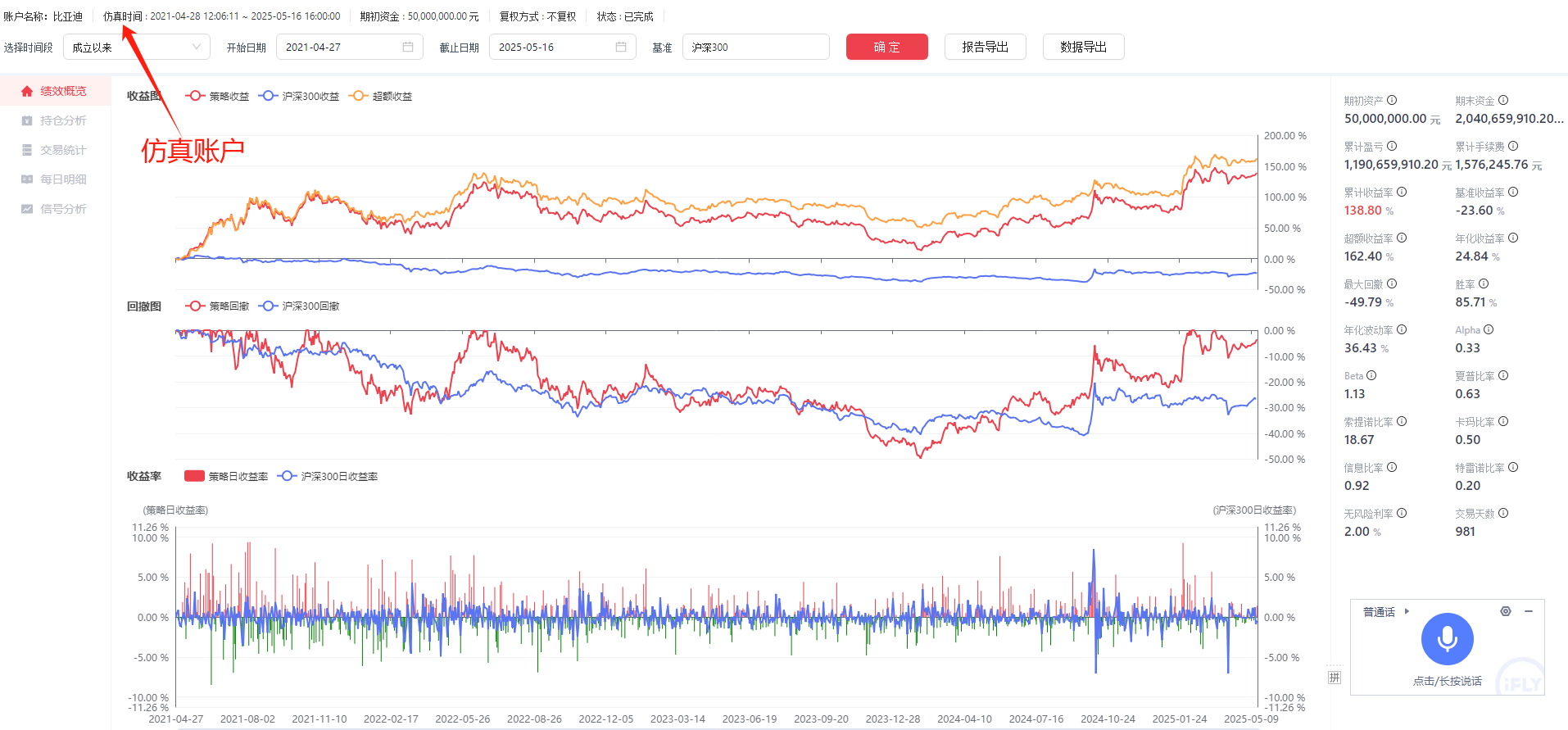Expand the 普通话 language selector arrow
1568x730 pixels.
[x=1407, y=611]
